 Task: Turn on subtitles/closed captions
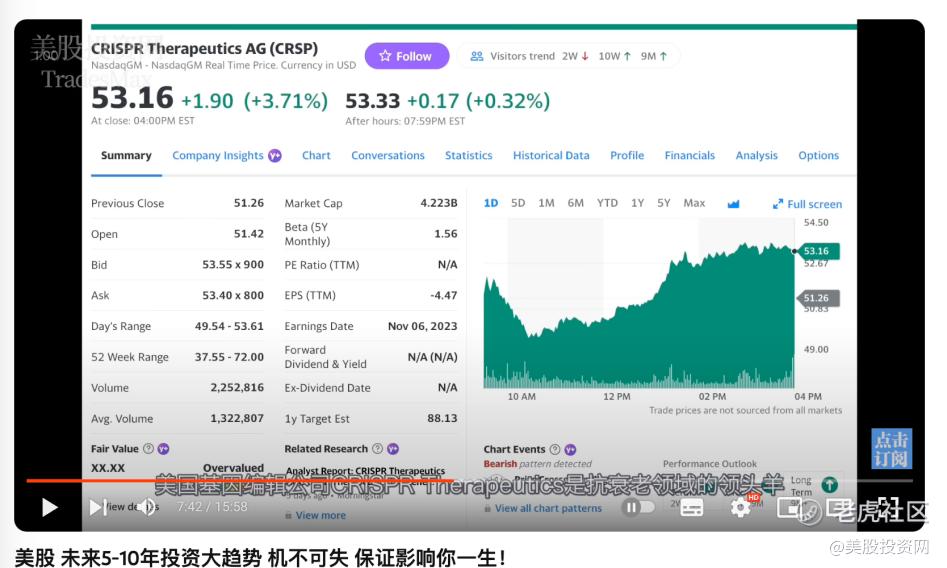tap(692, 508)
